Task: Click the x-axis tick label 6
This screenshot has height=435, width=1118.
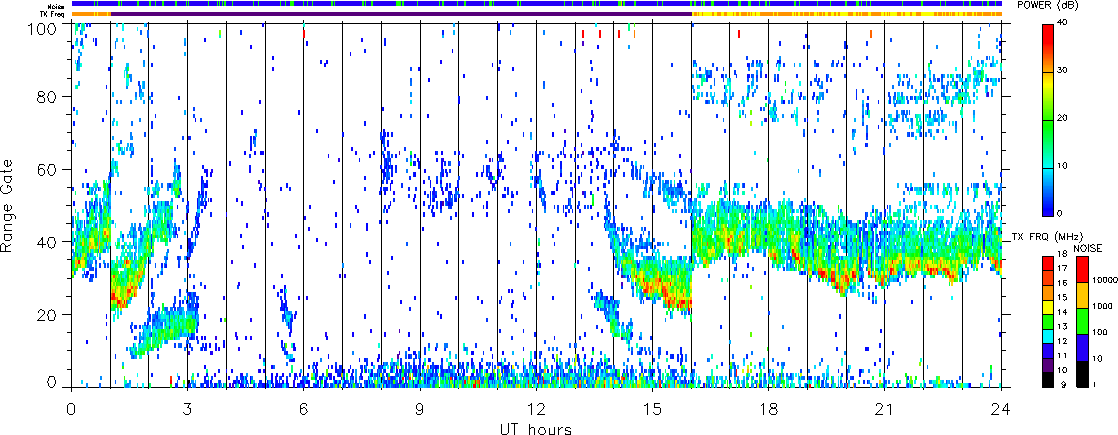Action: 303,409
